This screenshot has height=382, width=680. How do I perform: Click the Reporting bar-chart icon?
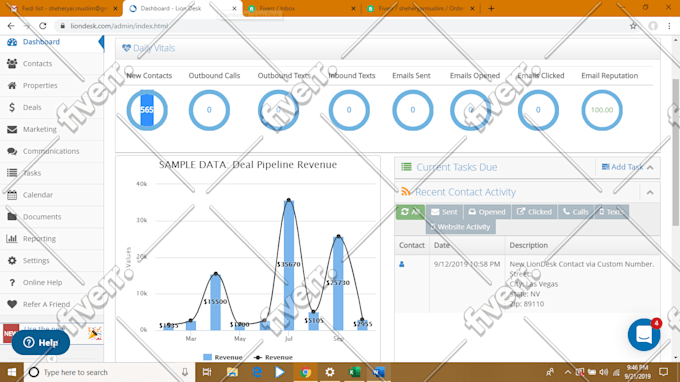click(12, 238)
